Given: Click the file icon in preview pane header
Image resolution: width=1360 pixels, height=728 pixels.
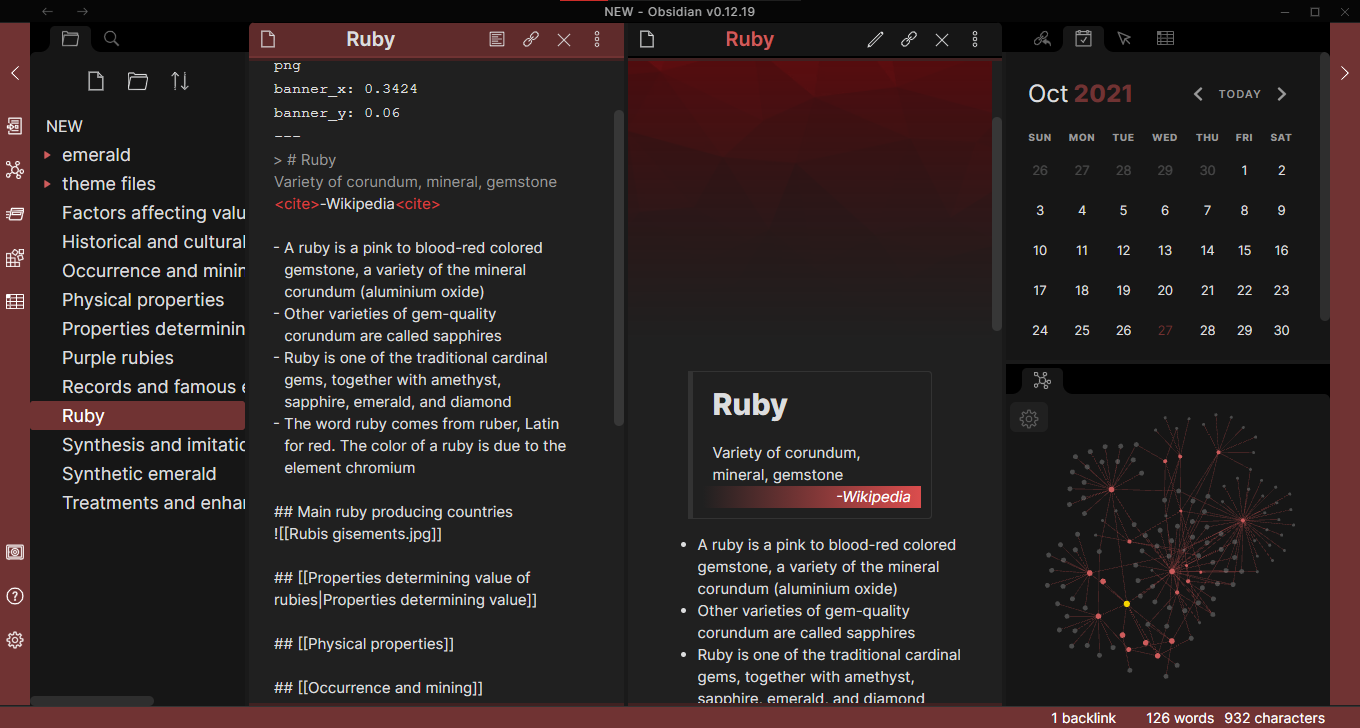Looking at the screenshot, I should point(647,40).
